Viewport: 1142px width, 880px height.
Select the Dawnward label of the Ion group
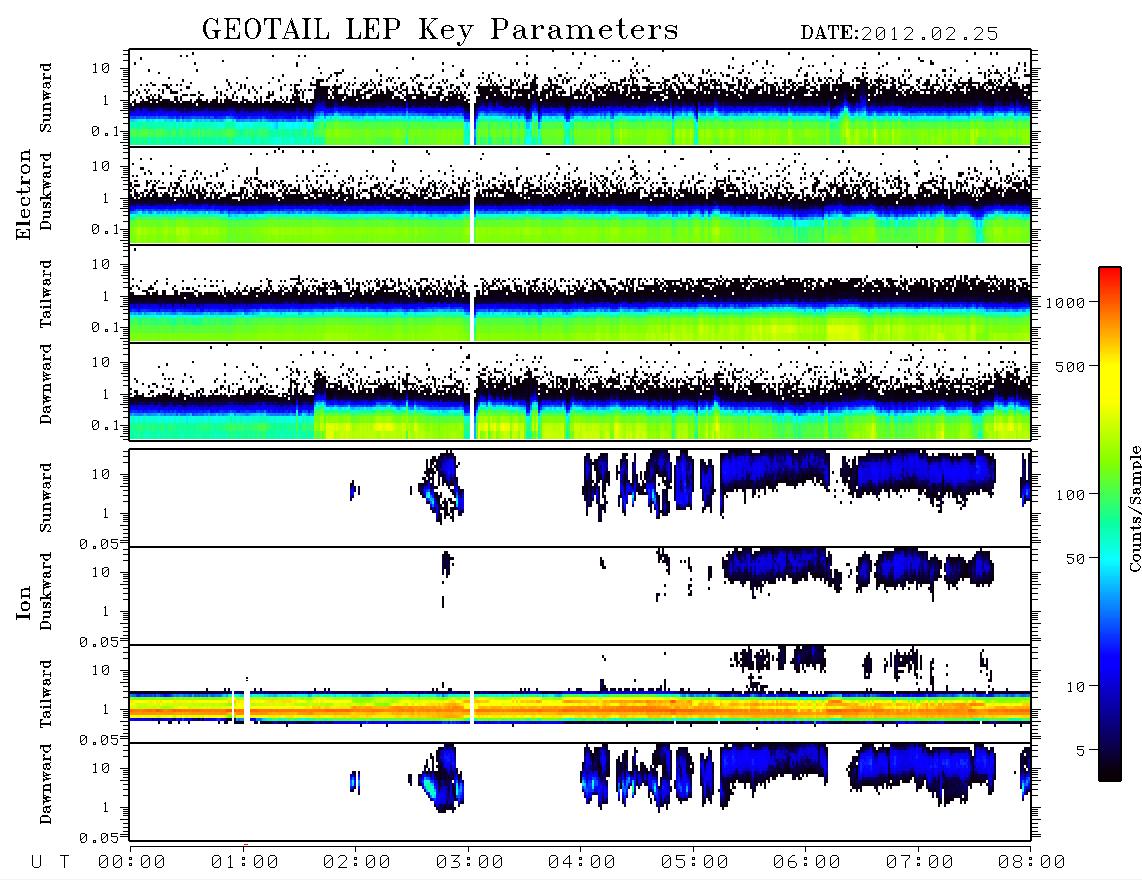click(x=46, y=784)
